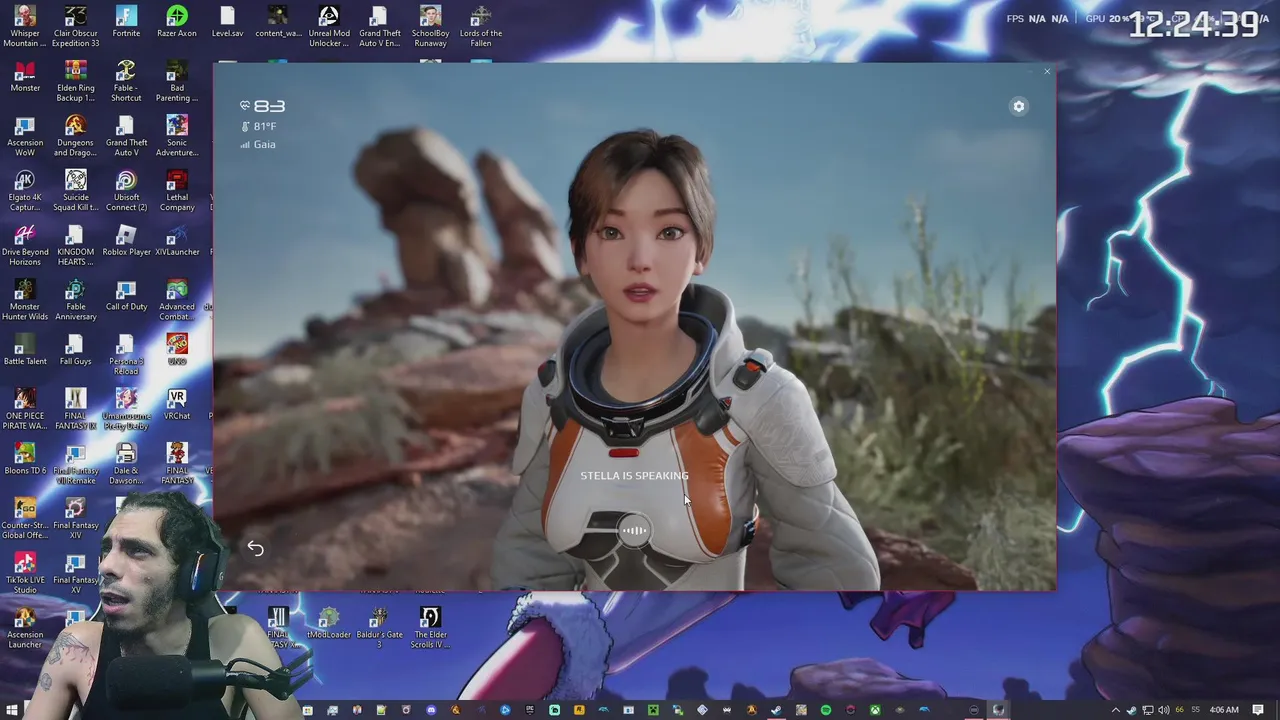Select Ascension WoW desktop icon

tap(25, 137)
